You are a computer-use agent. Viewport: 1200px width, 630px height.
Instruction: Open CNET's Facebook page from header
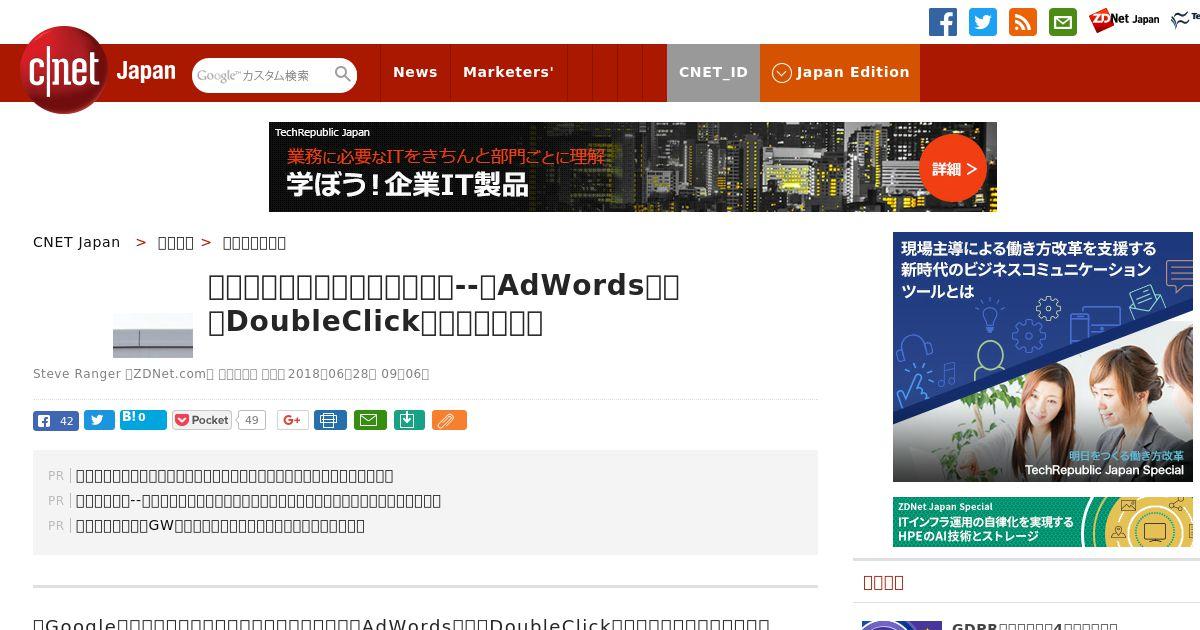pos(943,22)
